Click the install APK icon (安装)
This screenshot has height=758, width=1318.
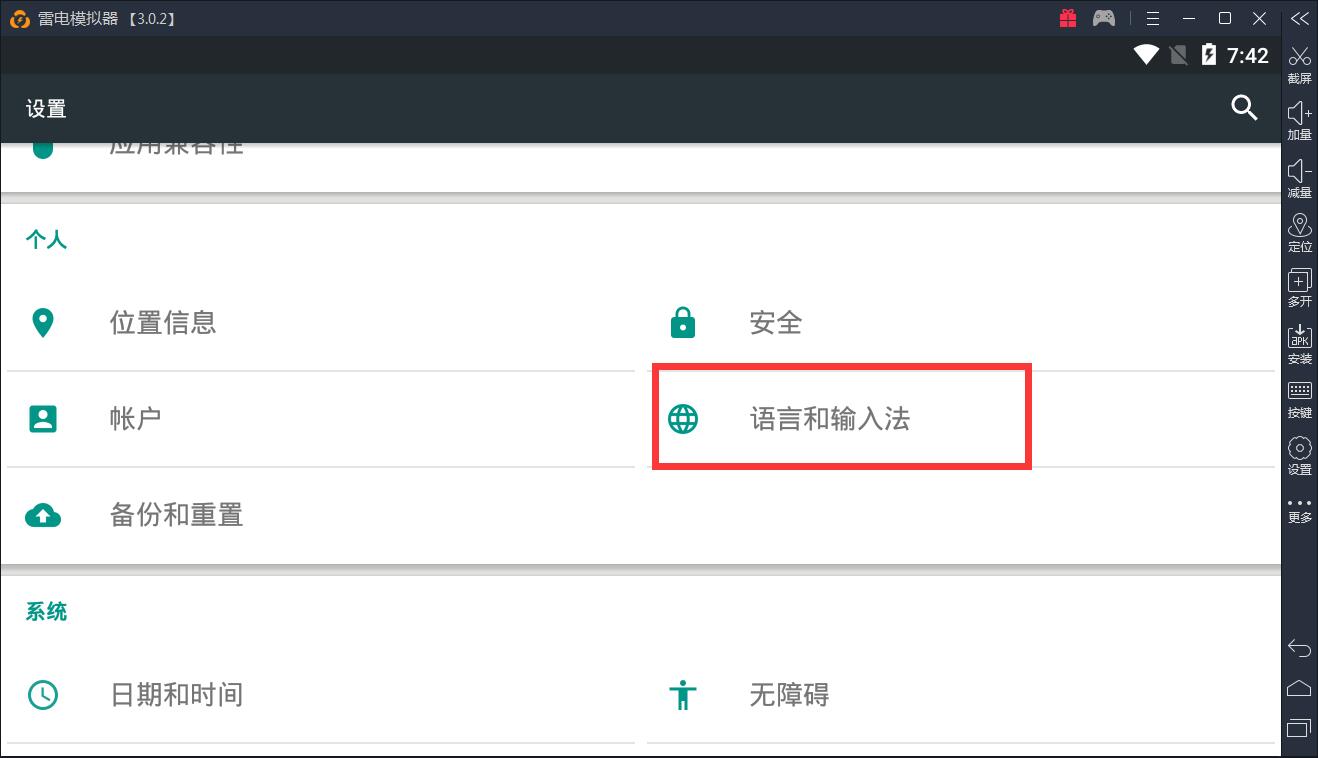click(1299, 343)
